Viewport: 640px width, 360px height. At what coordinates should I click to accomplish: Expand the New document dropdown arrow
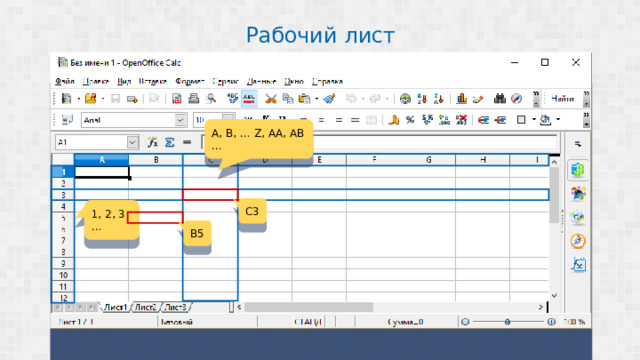[x=78, y=99]
